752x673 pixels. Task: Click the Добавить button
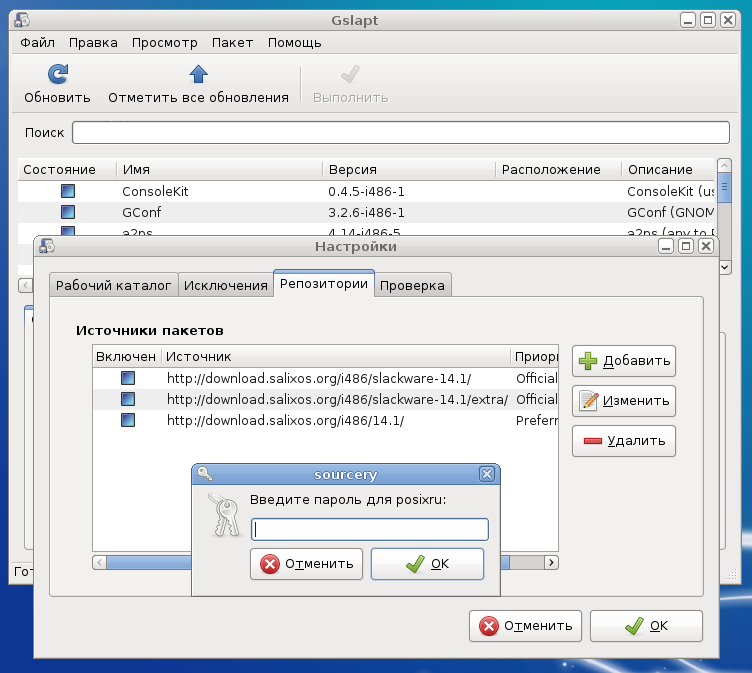[623, 361]
